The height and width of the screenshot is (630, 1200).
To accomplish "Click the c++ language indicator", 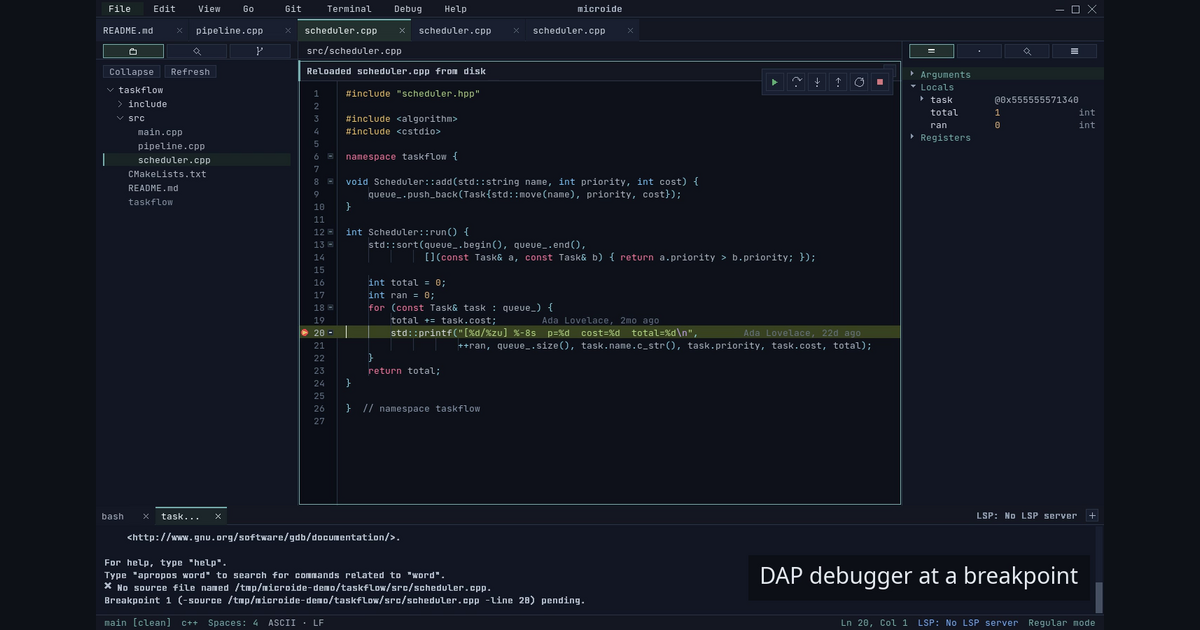I will (190, 623).
